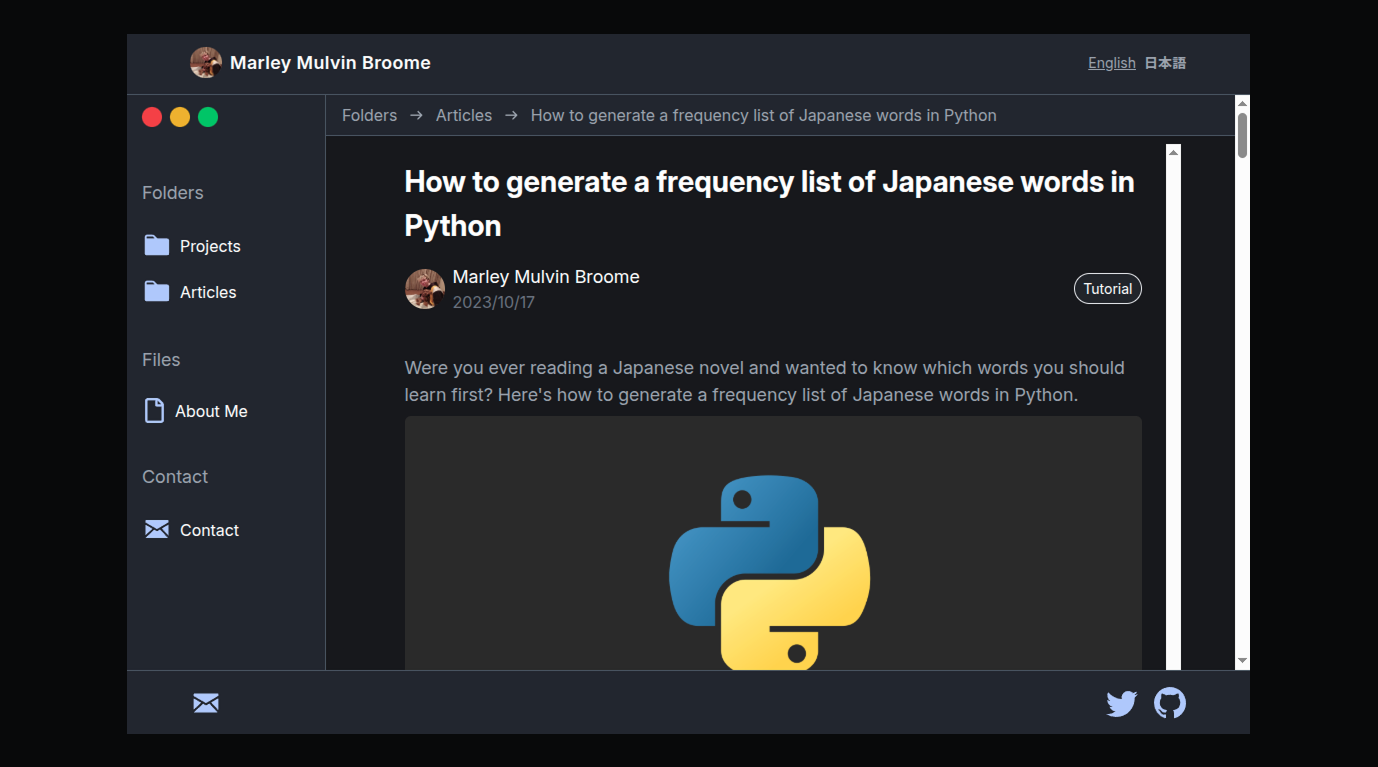This screenshot has height=767, width=1378.
Task: Go to Folders in the breadcrumb
Action: click(x=369, y=115)
